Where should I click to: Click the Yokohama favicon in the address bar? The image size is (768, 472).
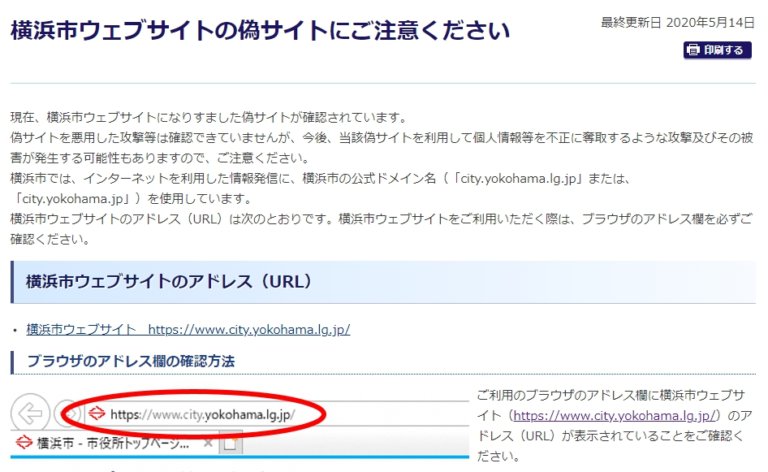[96, 414]
